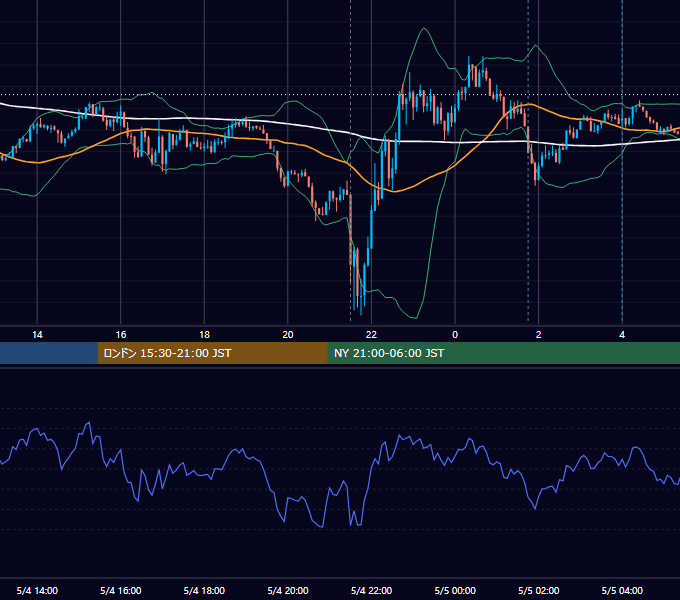The height and width of the screenshot is (600, 680).
Task: Click the 5/5 04:00 time label
Action: [622, 590]
